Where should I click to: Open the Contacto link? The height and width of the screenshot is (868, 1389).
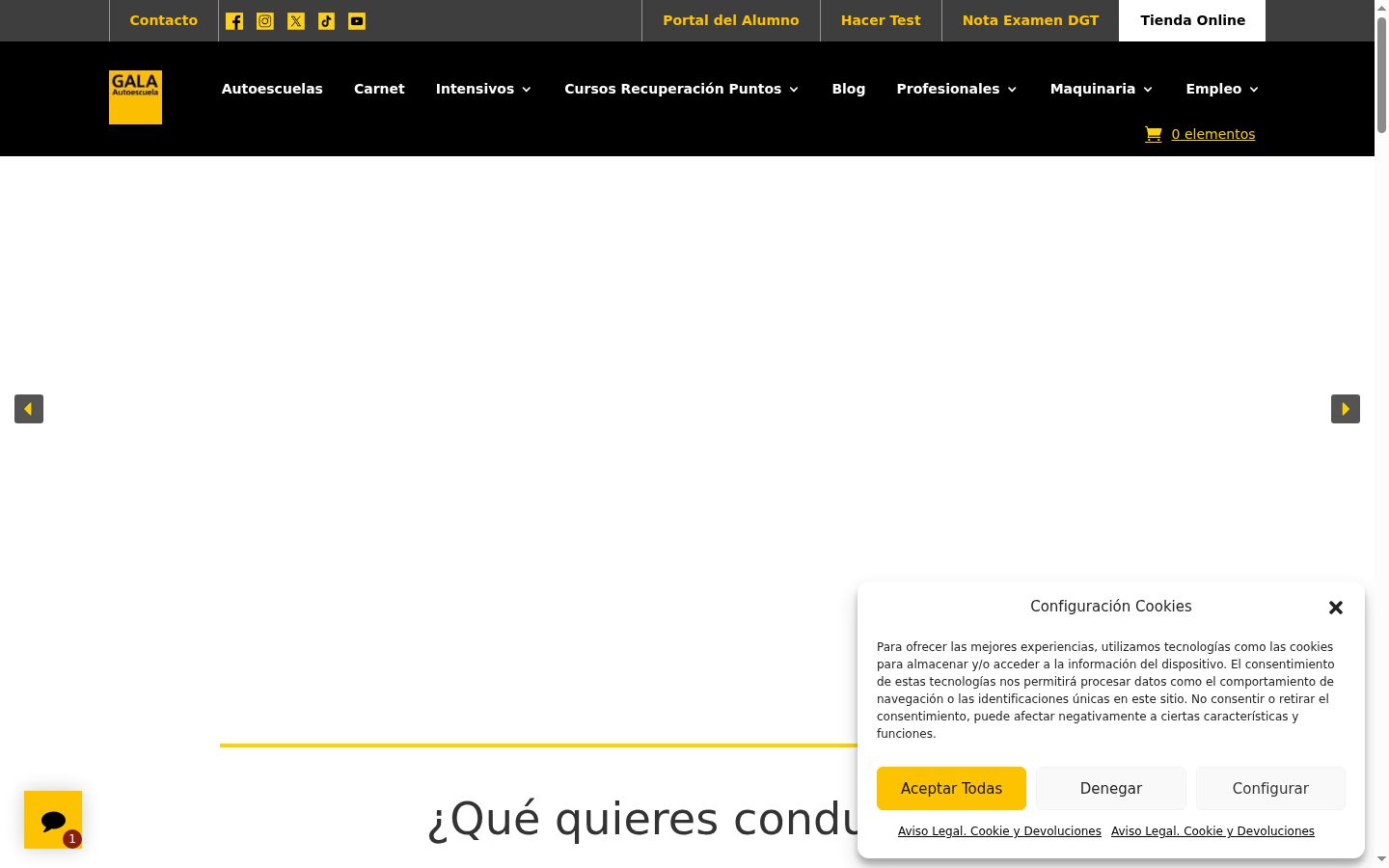click(164, 20)
